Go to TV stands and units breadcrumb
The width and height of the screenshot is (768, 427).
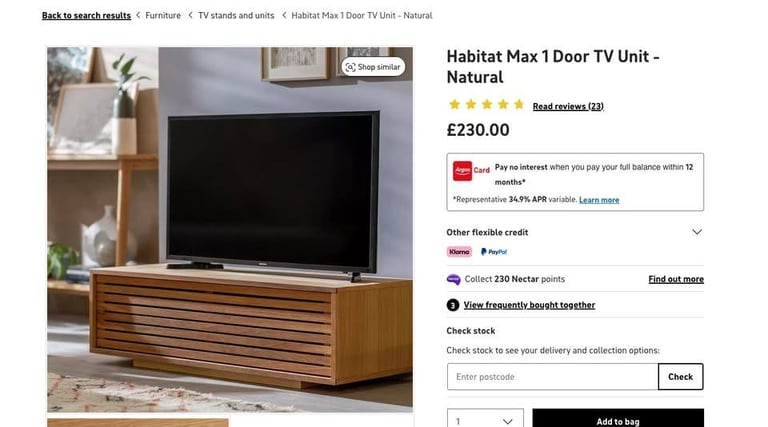pos(236,15)
